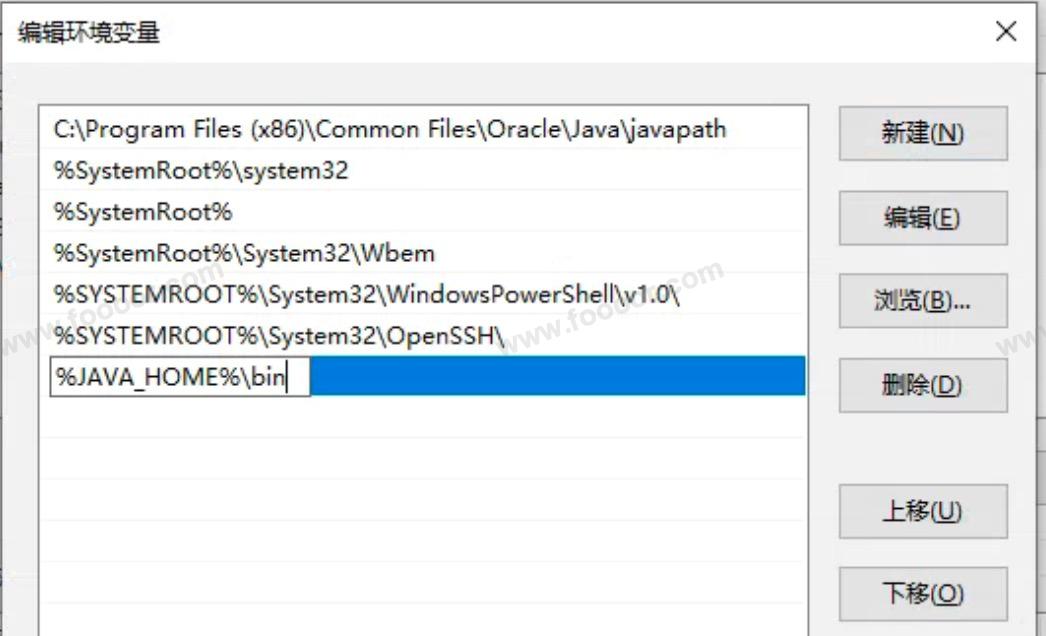Click the blank list row beside the 下移 button

point(422,592)
